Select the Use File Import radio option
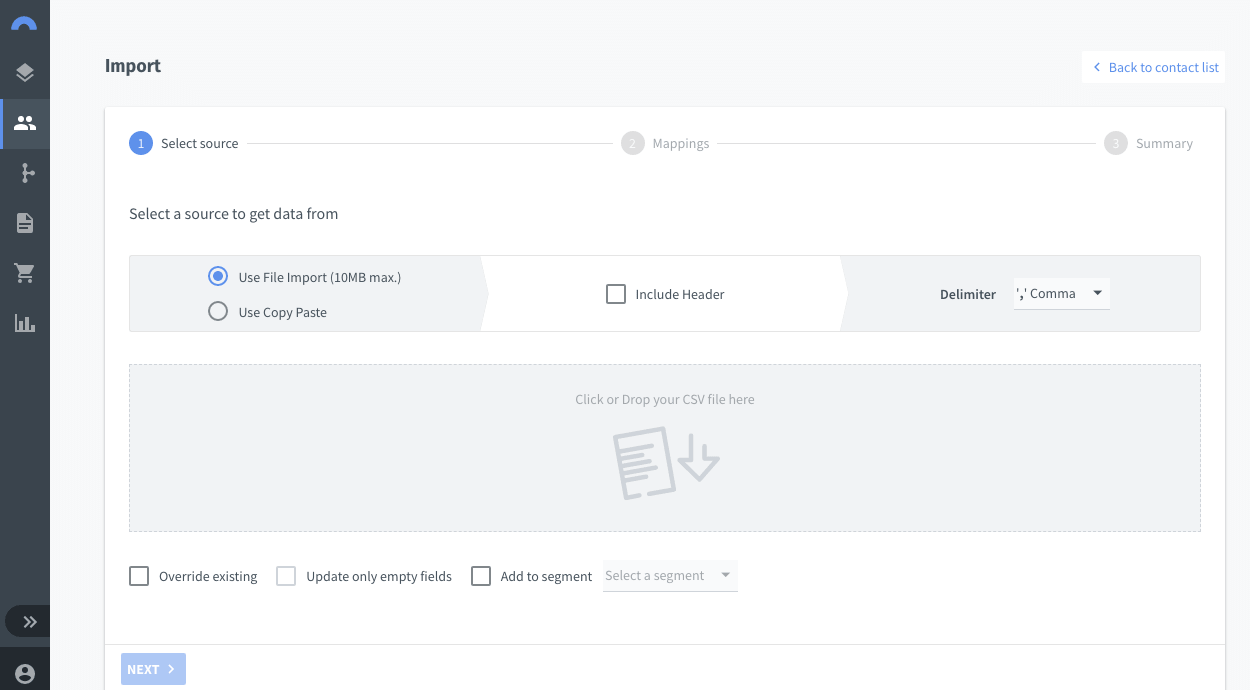 pyautogui.click(x=218, y=277)
